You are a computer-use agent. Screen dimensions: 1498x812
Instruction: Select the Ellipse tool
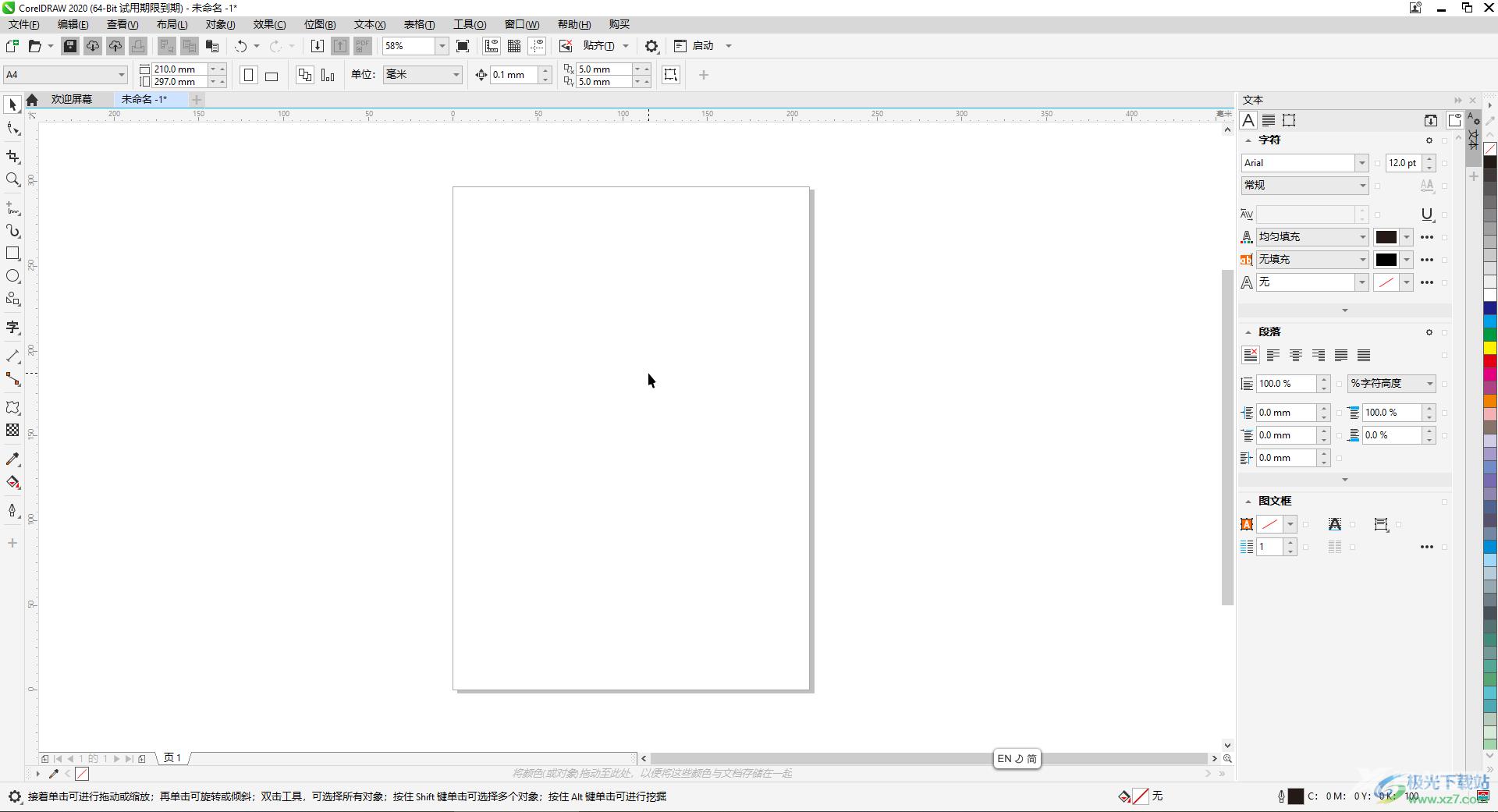(12, 276)
